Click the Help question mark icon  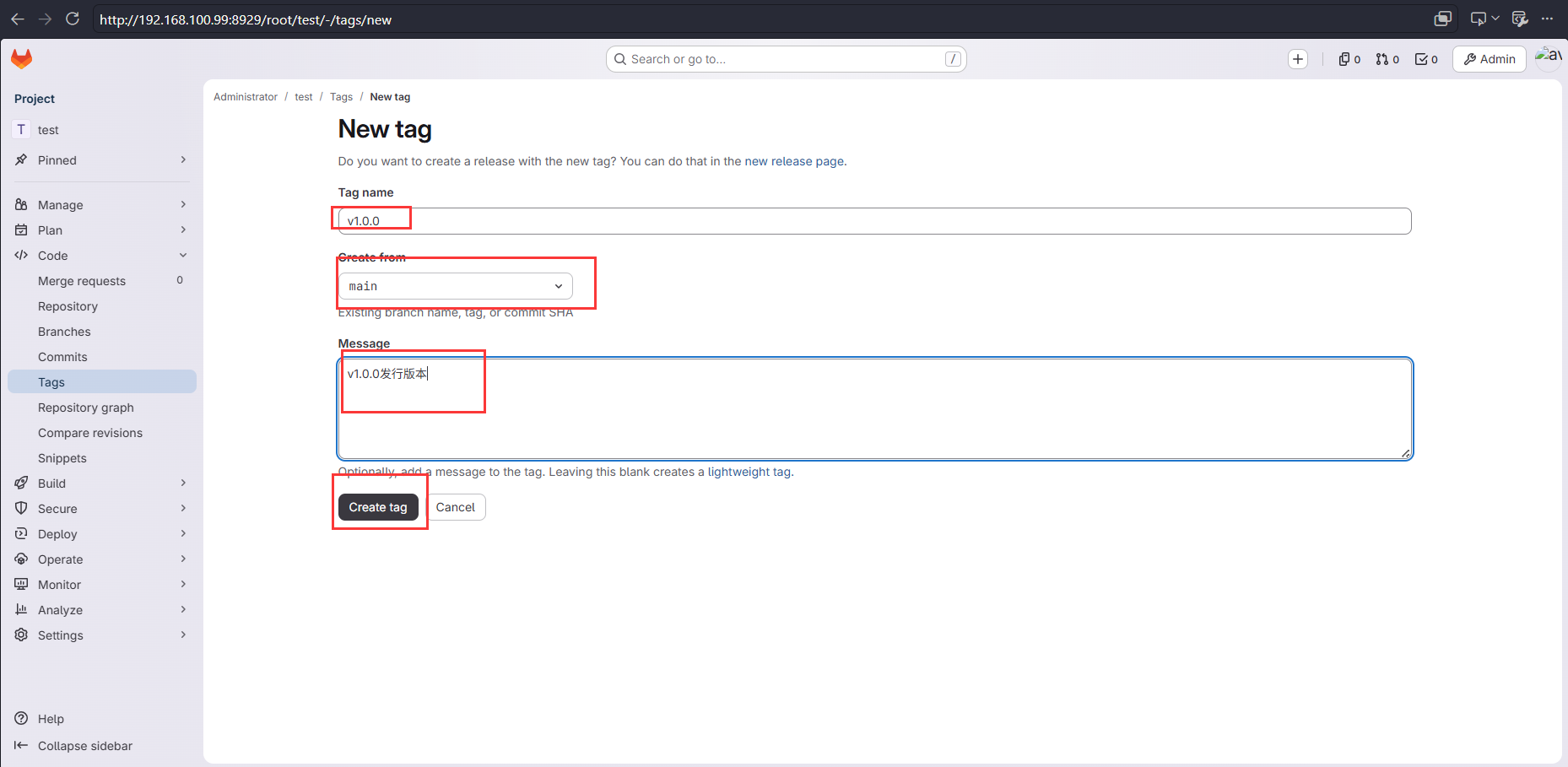click(21, 719)
